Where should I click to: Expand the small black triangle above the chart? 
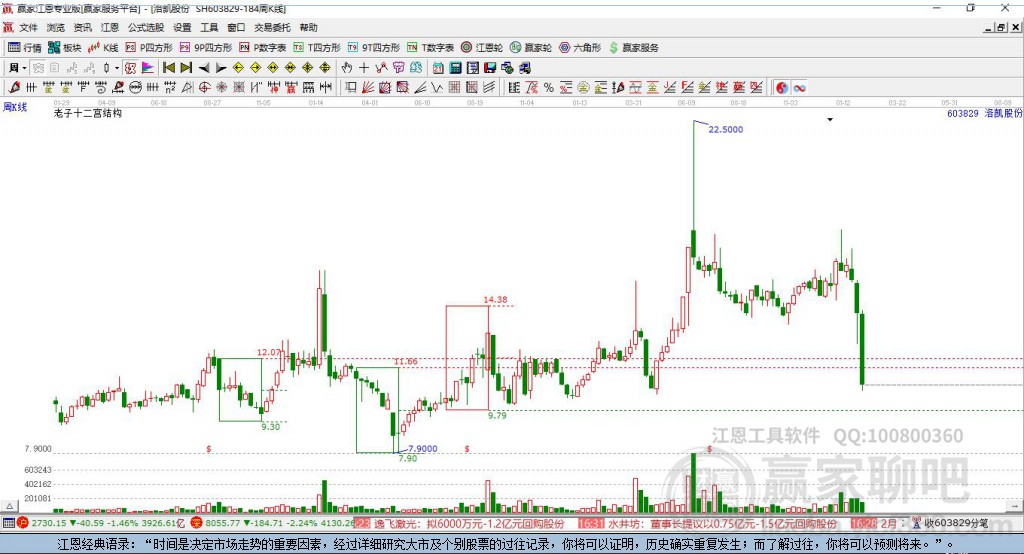(x=830, y=120)
